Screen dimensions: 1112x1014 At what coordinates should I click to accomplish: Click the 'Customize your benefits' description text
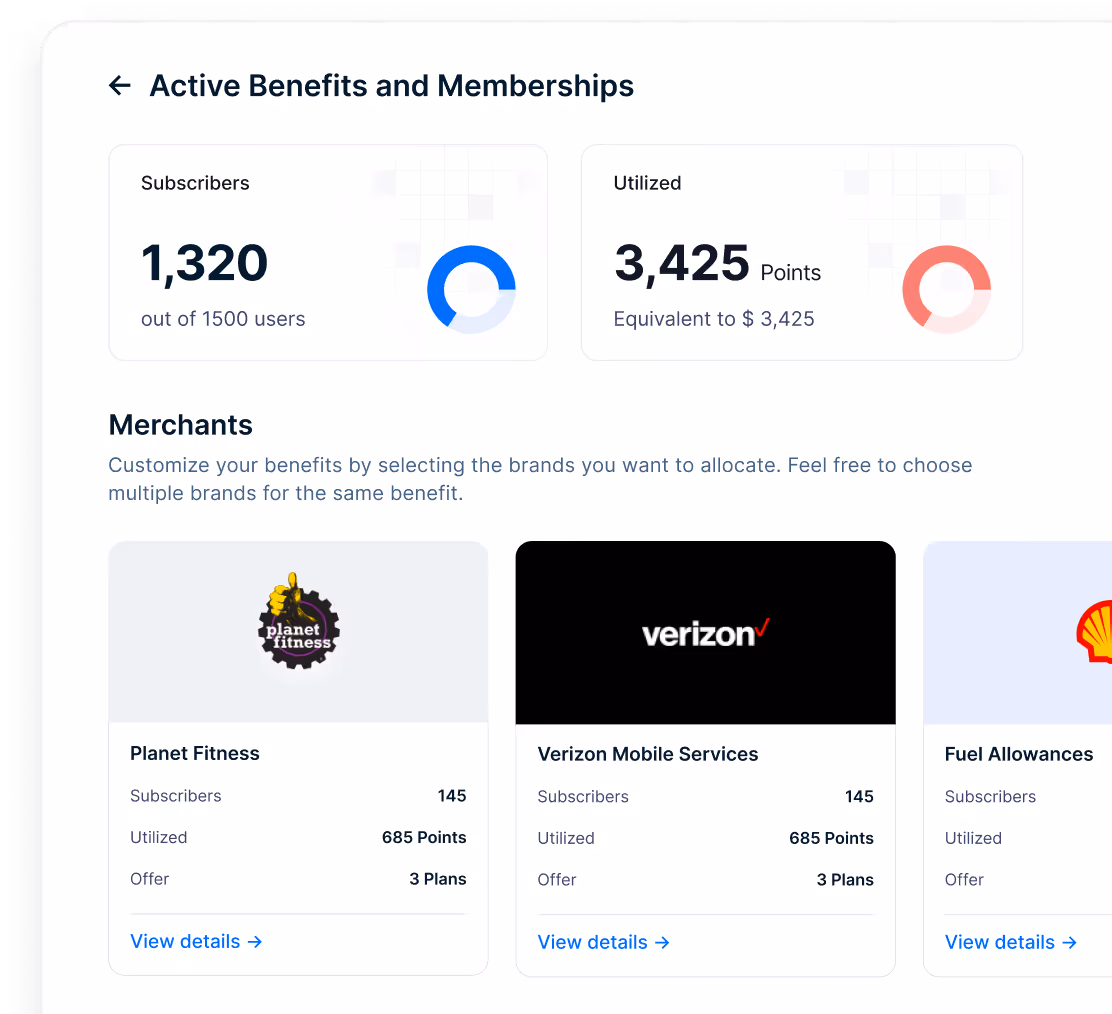pyautogui.click(x=540, y=479)
